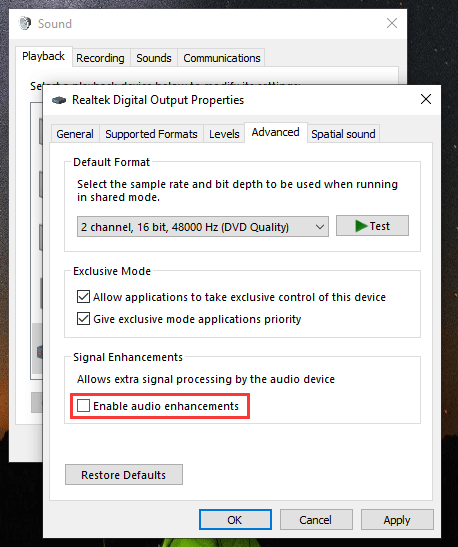458x547 pixels.
Task: Click the dropdown chevron arrow of format selector
Action: coord(320,227)
